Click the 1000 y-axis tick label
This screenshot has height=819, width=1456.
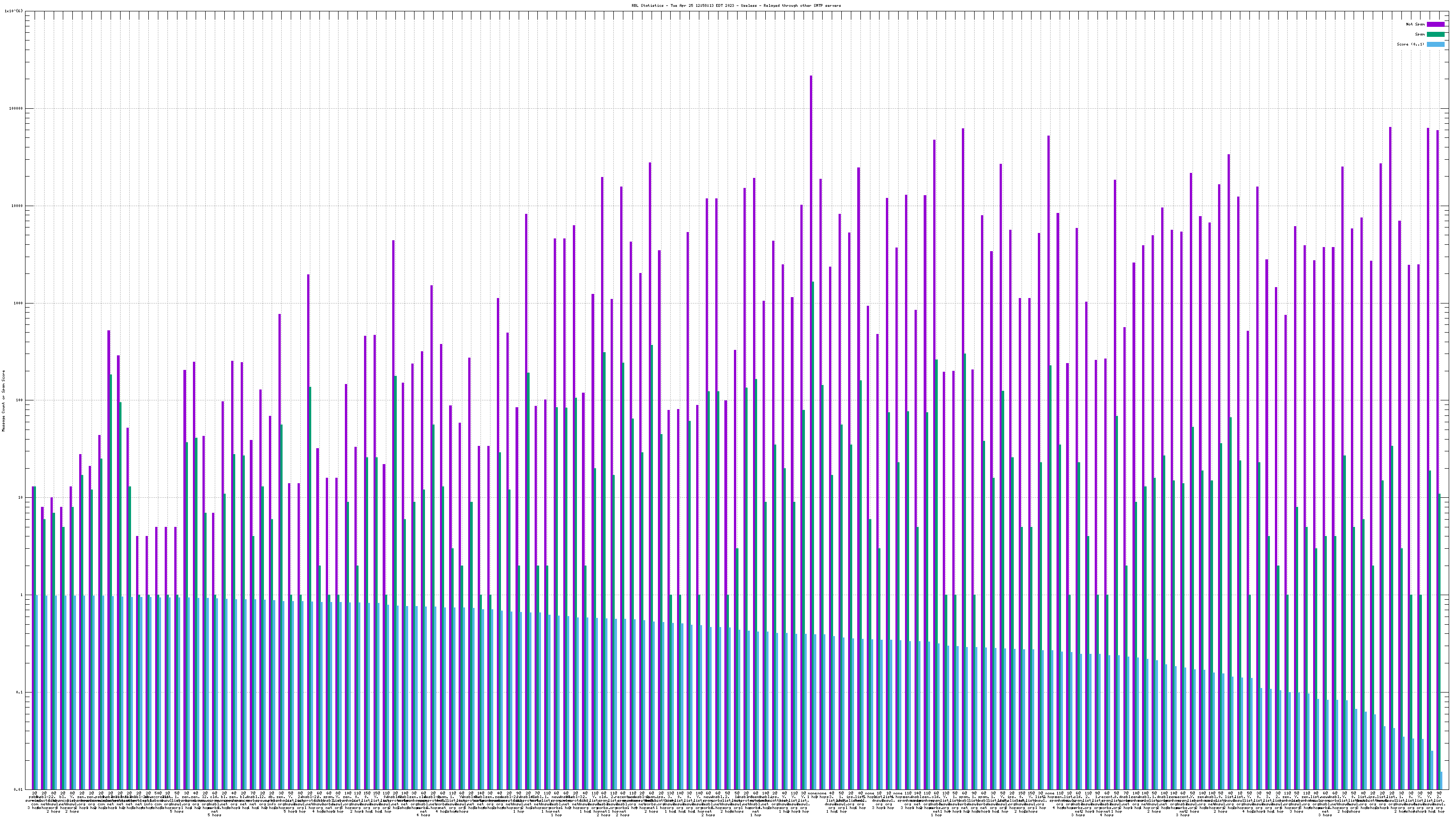(x=18, y=303)
